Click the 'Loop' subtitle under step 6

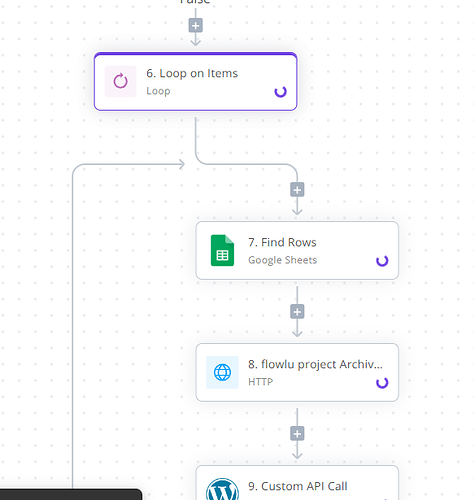coord(158,91)
